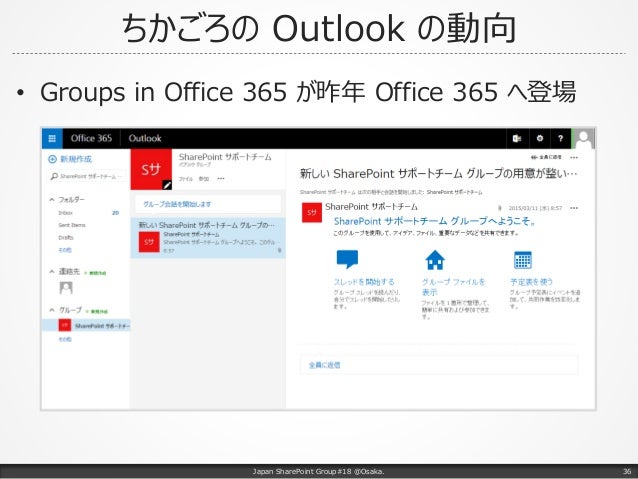Image resolution: width=638 pixels, height=479 pixels.
Task: Open the ファイル tab in group header
Action: (x=186, y=179)
